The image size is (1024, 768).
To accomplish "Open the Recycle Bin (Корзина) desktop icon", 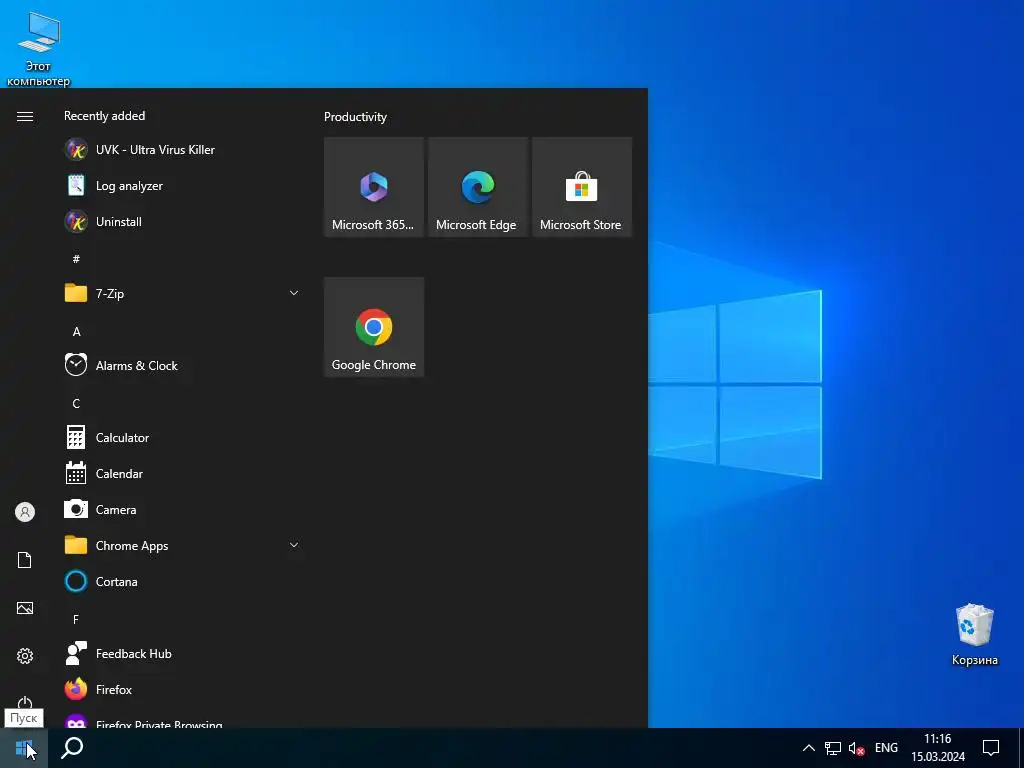I will (974, 635).
